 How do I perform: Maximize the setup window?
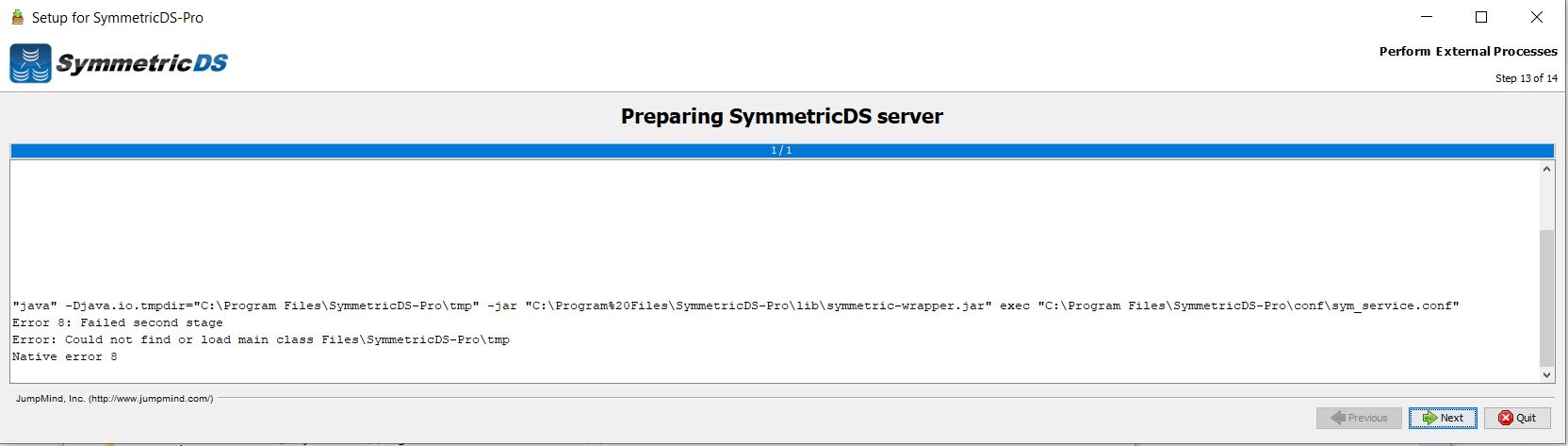tap(1480, 17)
